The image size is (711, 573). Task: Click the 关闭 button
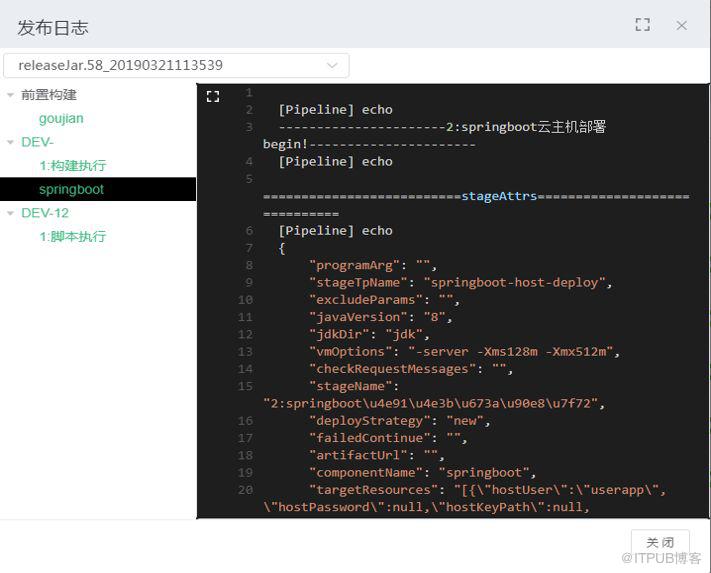point(660,542)
